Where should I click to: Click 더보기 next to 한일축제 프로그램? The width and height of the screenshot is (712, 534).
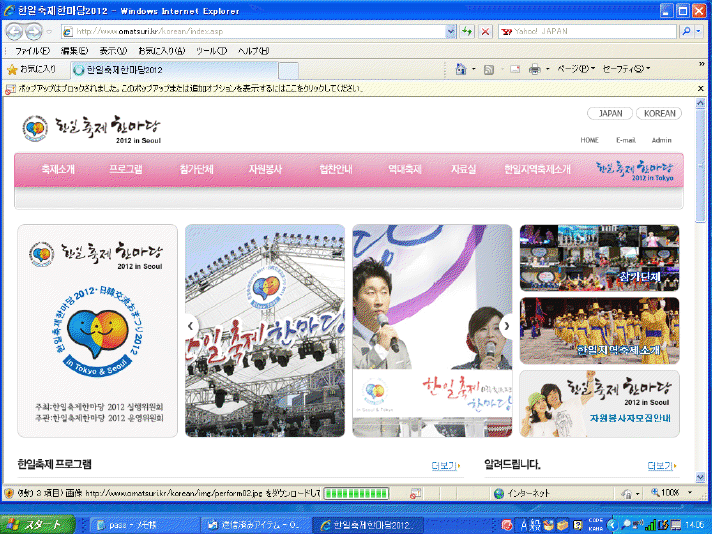(x=445, y=465)
